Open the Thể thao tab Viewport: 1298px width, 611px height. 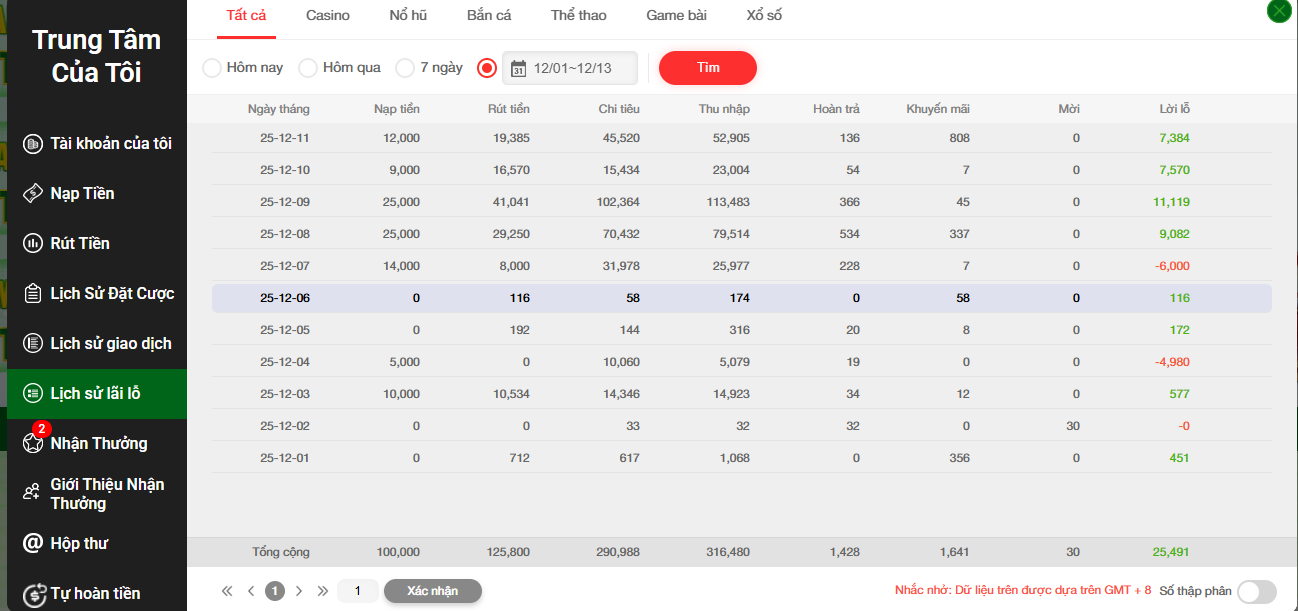(x=578, y=16)
